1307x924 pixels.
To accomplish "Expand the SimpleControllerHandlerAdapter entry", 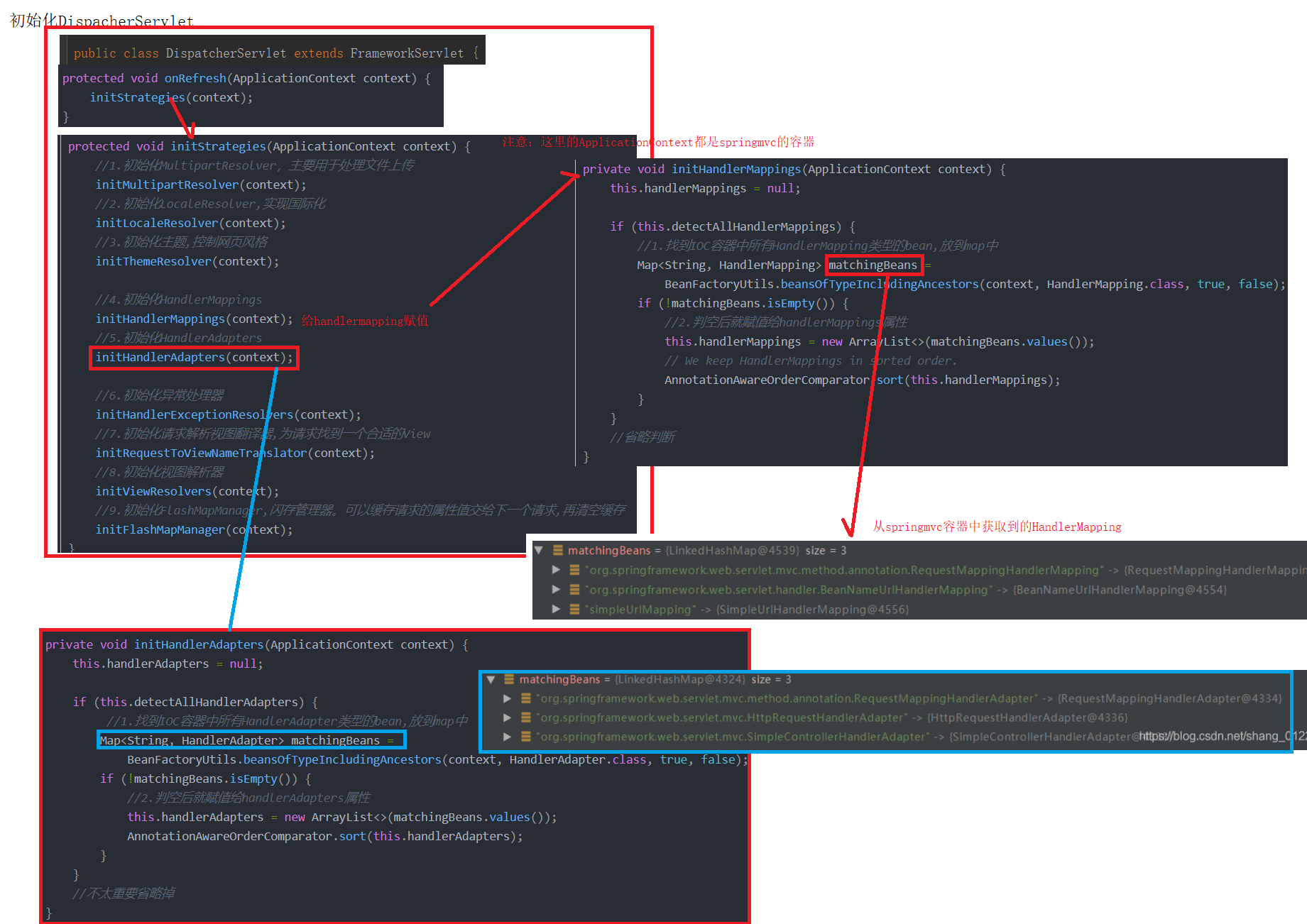I will [x=508, y=737].
